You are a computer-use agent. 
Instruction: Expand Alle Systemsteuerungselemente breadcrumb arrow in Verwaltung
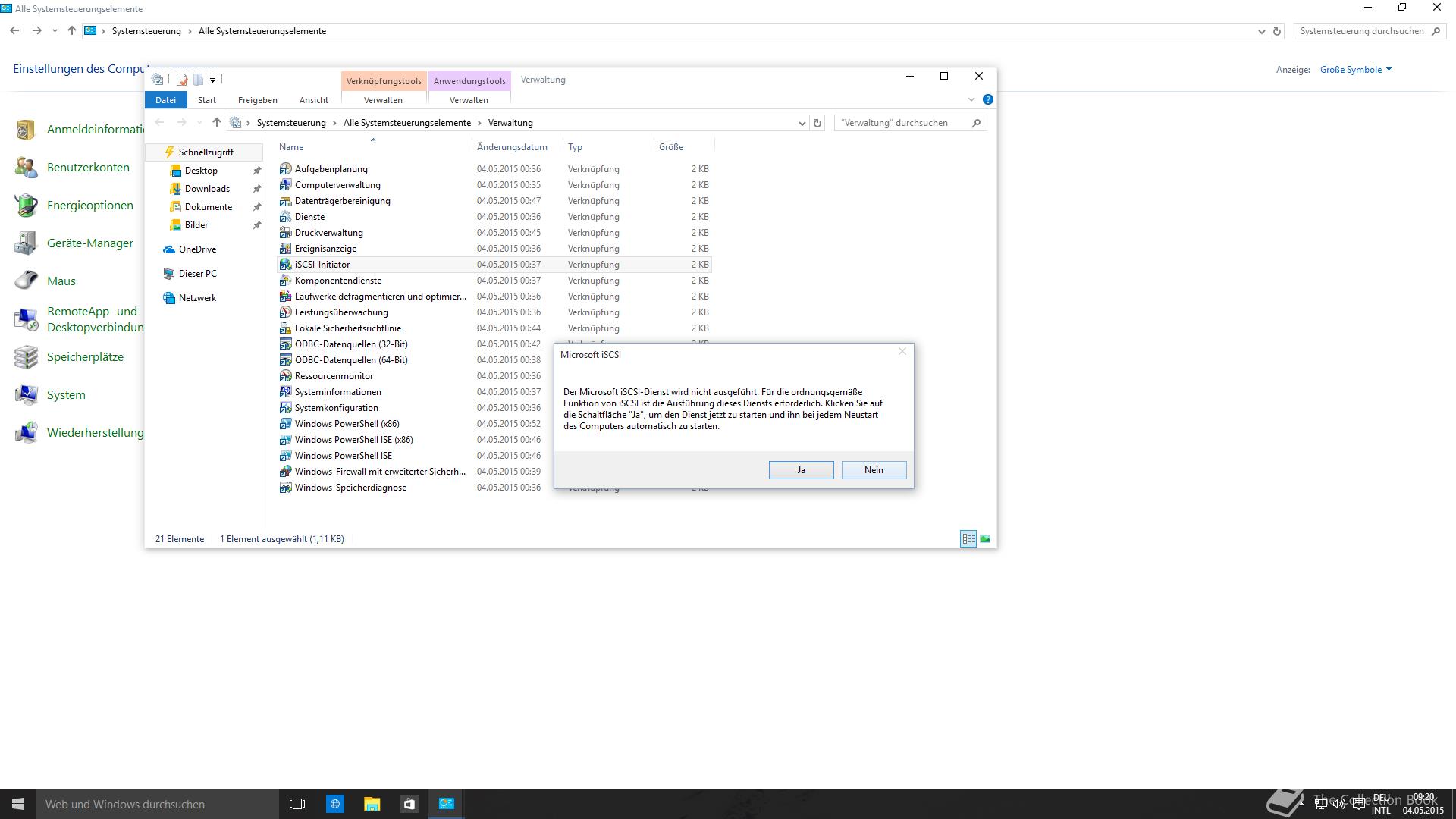click(479, 123)
